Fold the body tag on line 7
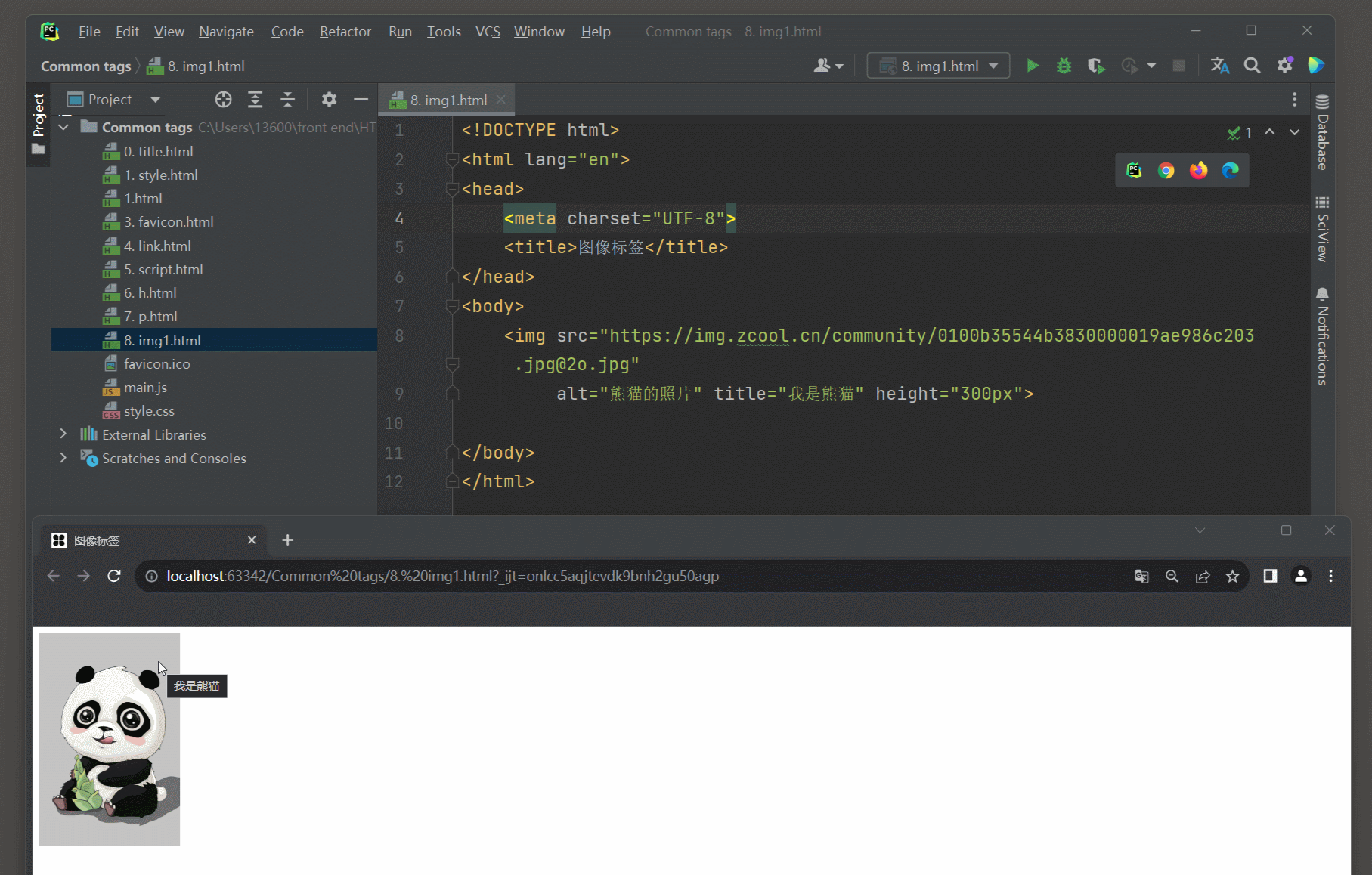1372x875 pixels. (x=452, y=306)
